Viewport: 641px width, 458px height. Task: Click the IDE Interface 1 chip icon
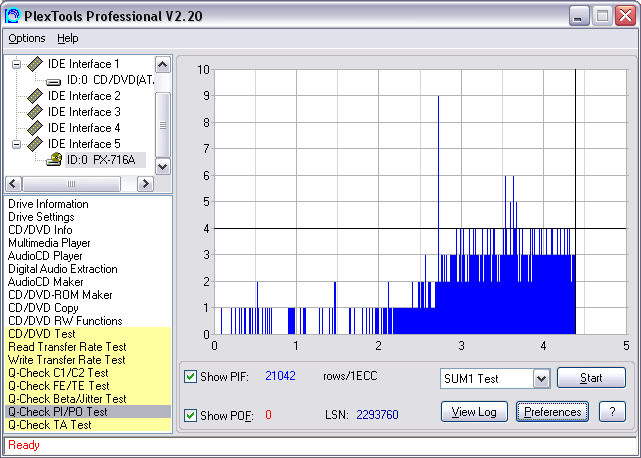tap(35, 64)
